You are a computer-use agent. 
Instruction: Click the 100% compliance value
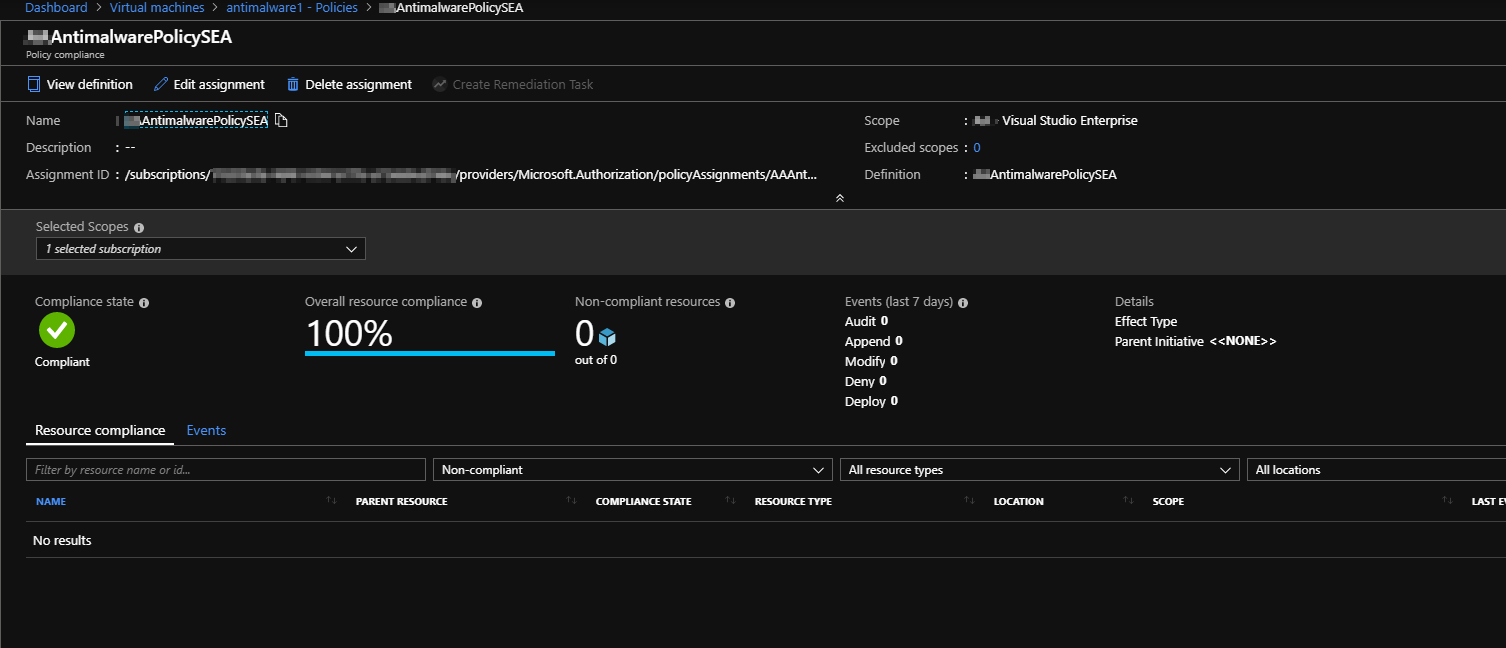349,333
